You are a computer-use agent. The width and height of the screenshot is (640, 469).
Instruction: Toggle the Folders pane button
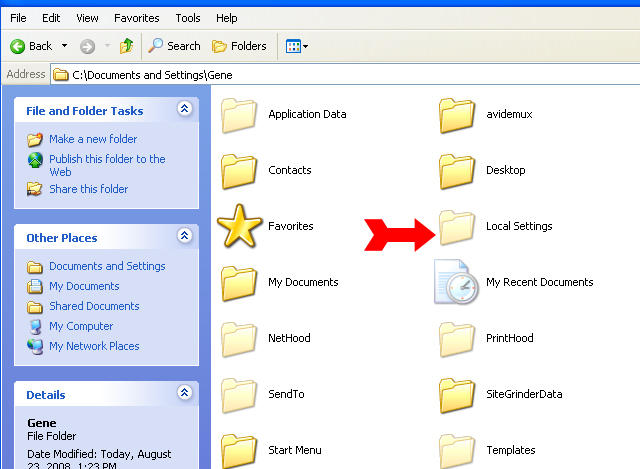239,46
